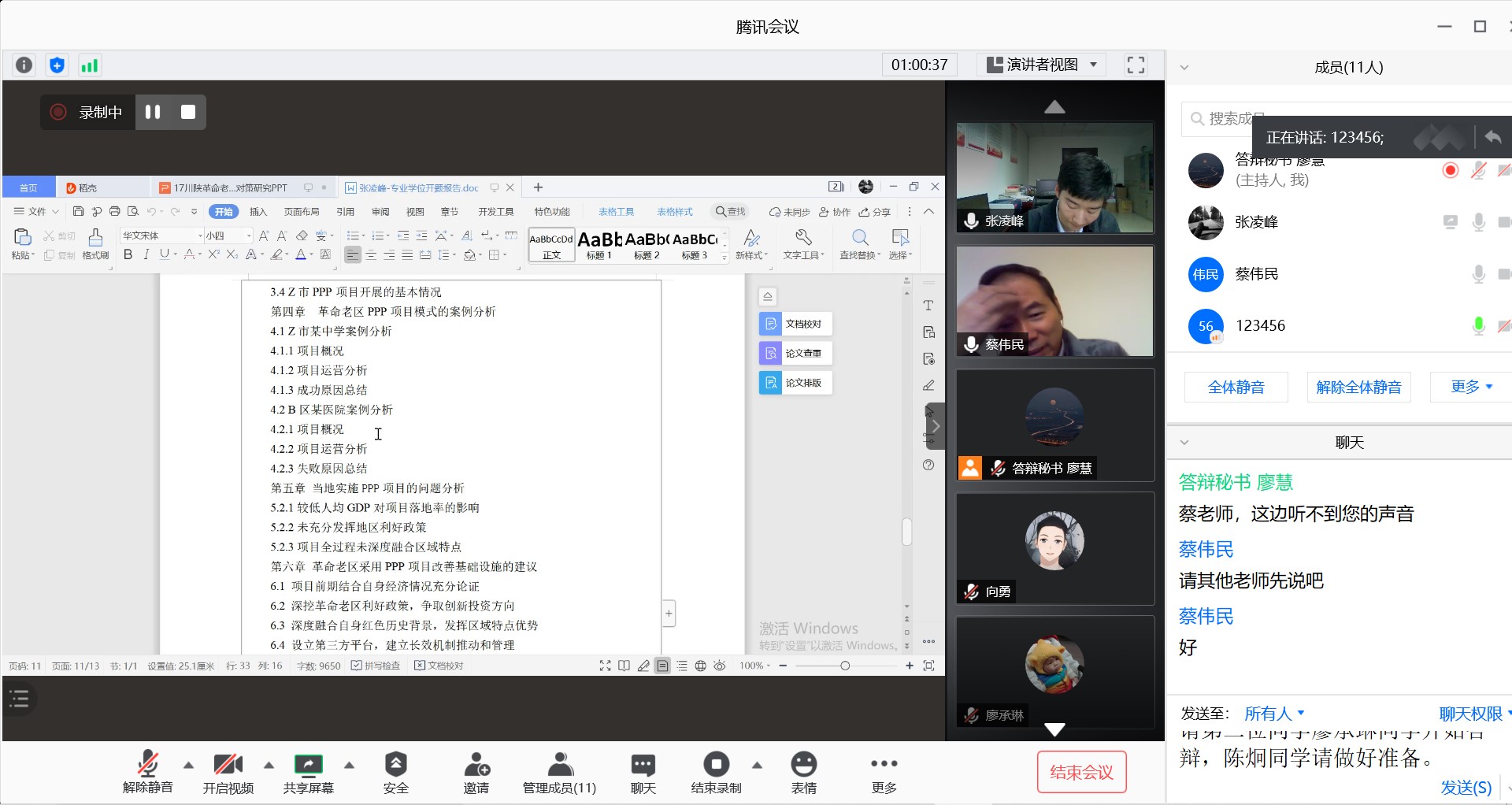The width and height of the screenshot is (1512, 805).
Task: Turn on camera with 开启视频
Action: click(228, 773)
